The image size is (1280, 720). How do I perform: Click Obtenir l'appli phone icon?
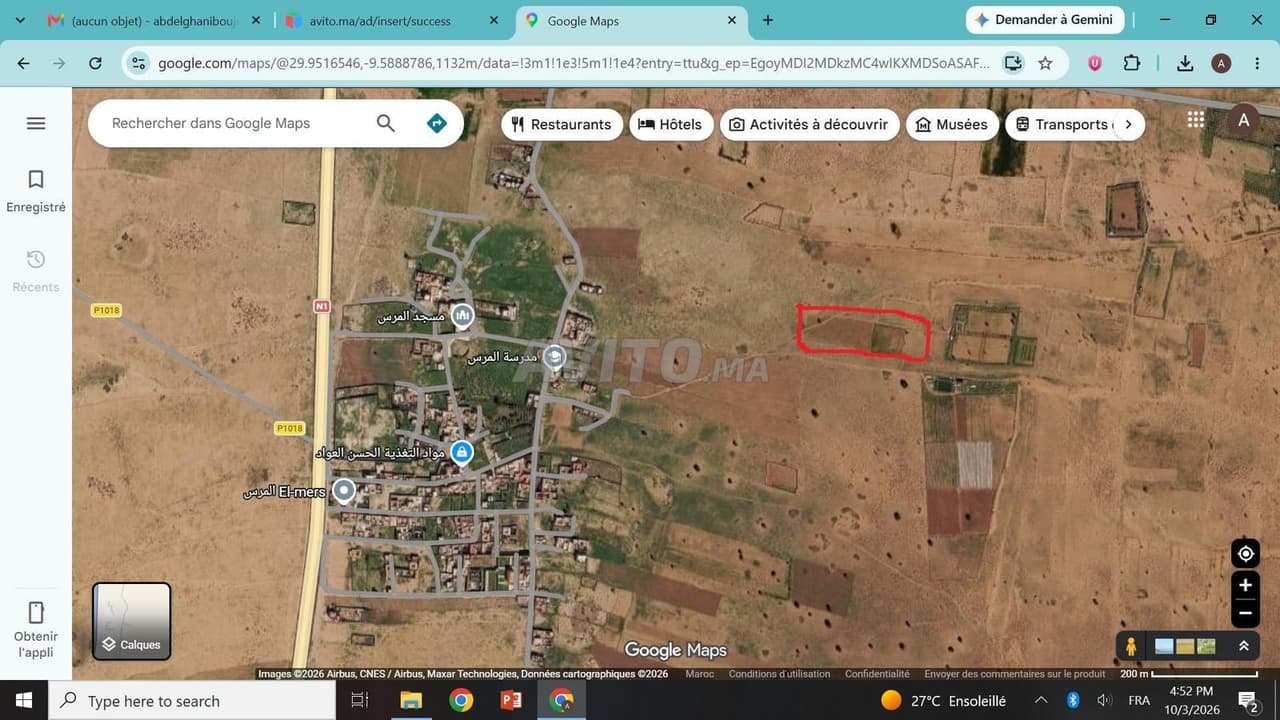point(36,612)
